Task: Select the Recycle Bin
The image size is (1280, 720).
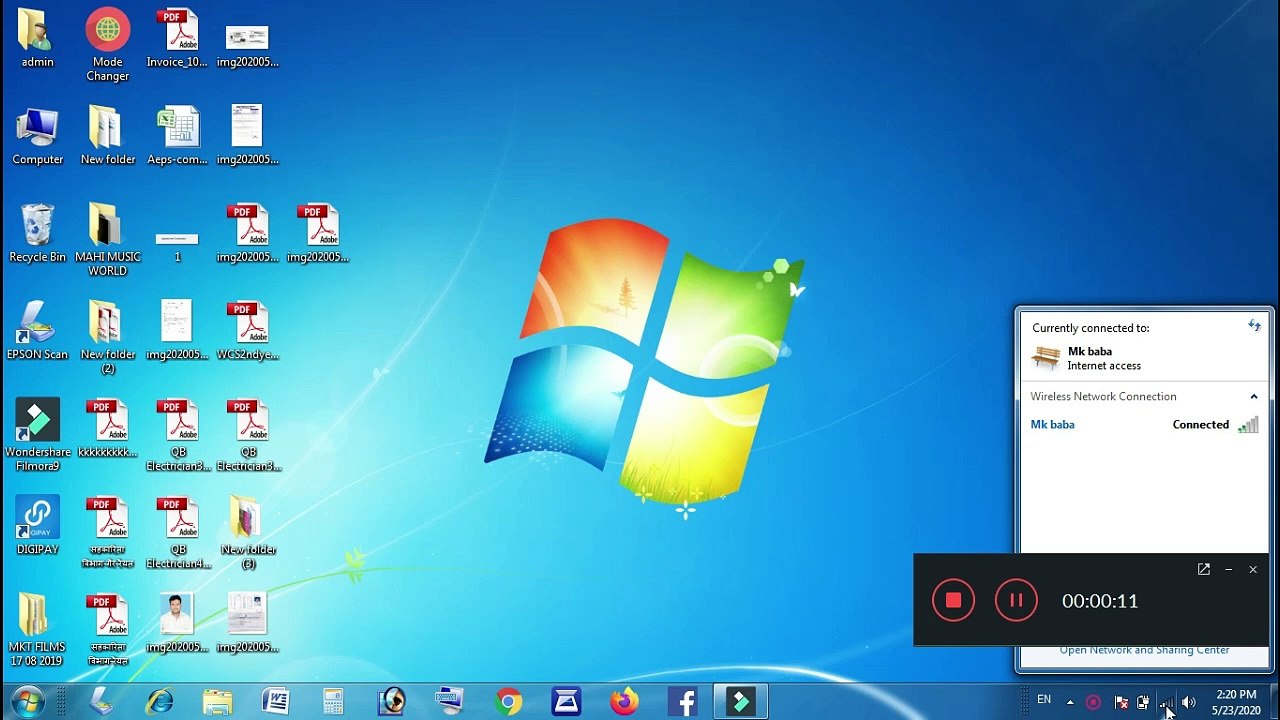Action: (x=37, y=233)
